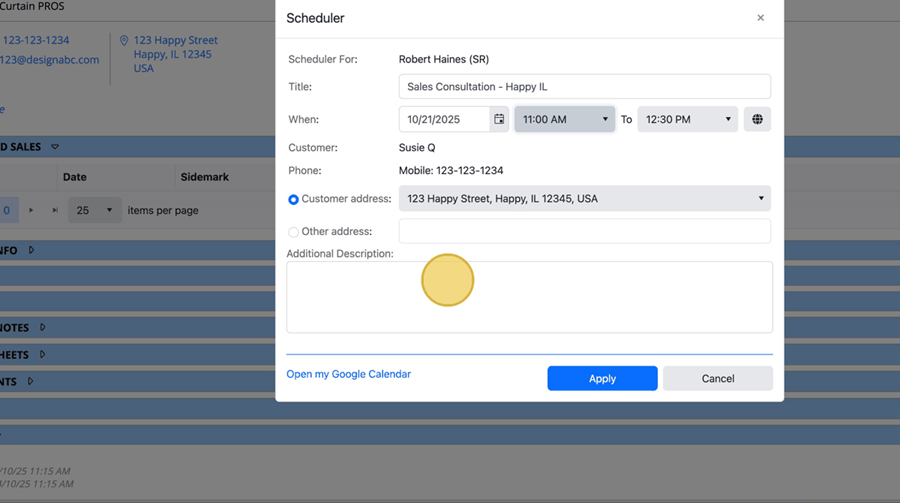This screenshot has height=503, width=900.
Task: Click the Apply button
Action: [602, 378]
